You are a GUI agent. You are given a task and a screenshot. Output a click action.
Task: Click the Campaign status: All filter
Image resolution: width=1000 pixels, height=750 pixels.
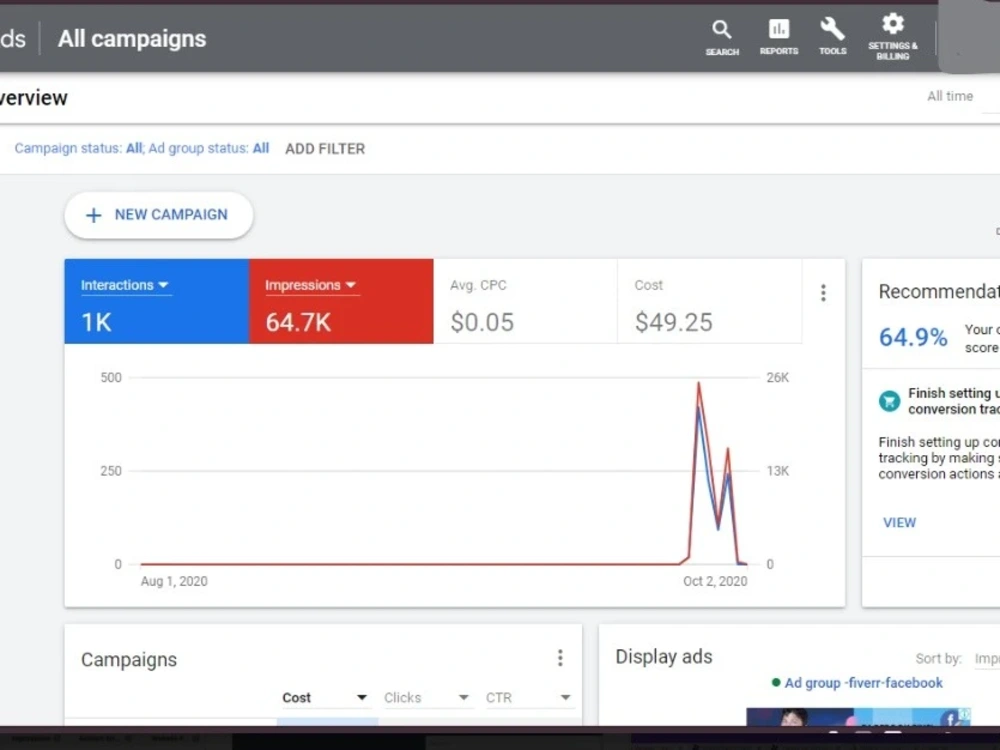click(x=78, y=148)
